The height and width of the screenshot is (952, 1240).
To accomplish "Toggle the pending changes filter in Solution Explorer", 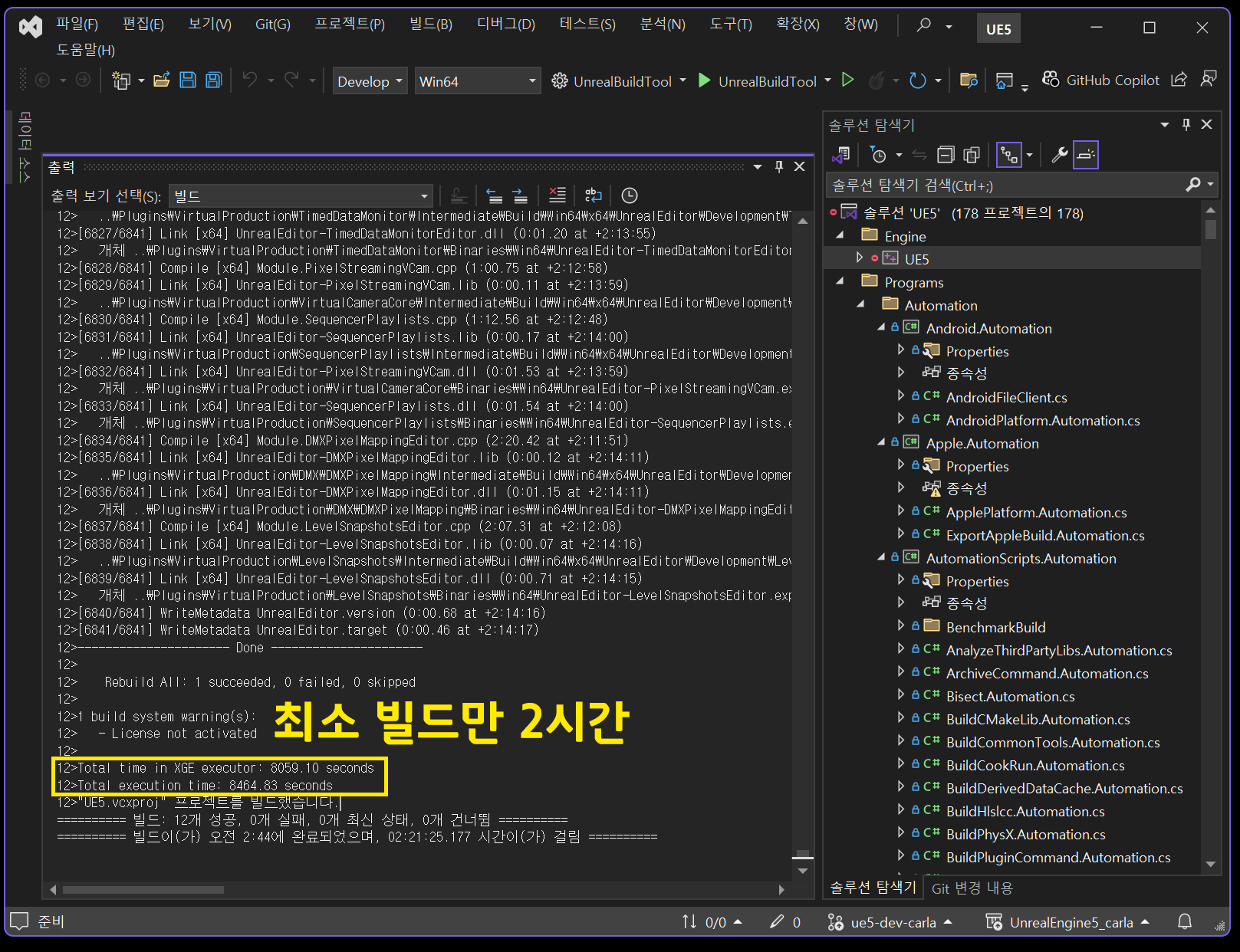I will coord(879,155).
